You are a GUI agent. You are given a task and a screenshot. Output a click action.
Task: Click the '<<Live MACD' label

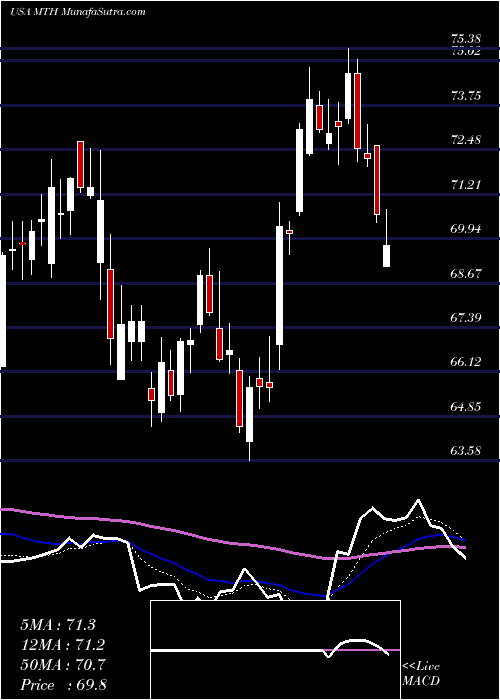click(x=421, y=673)
